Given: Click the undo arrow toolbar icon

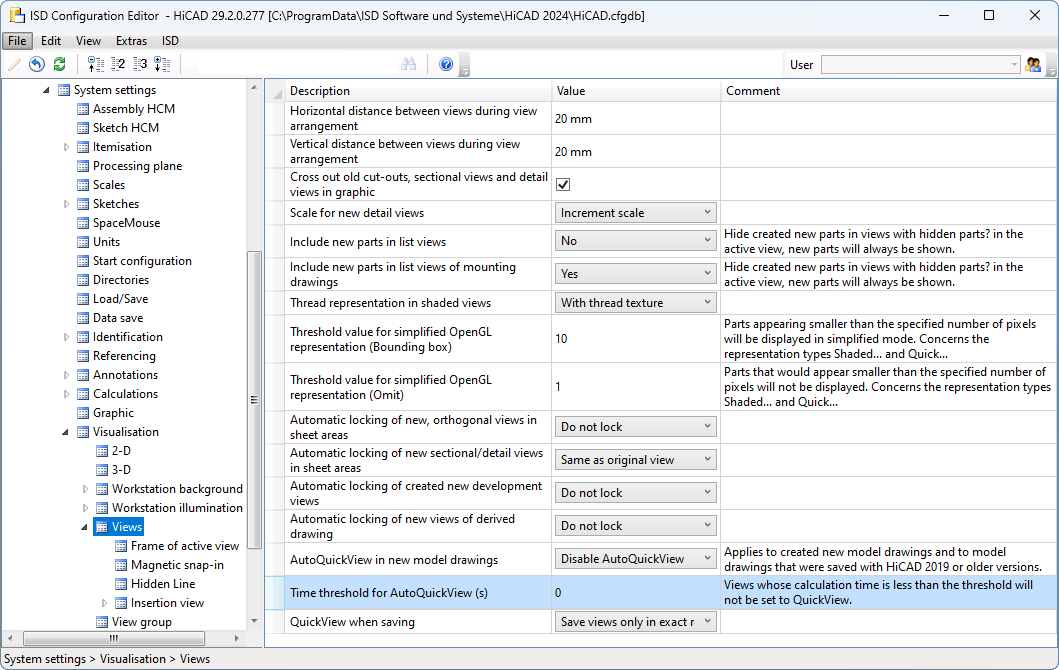Looking at the screenshot, I should (x=37, y=64).
